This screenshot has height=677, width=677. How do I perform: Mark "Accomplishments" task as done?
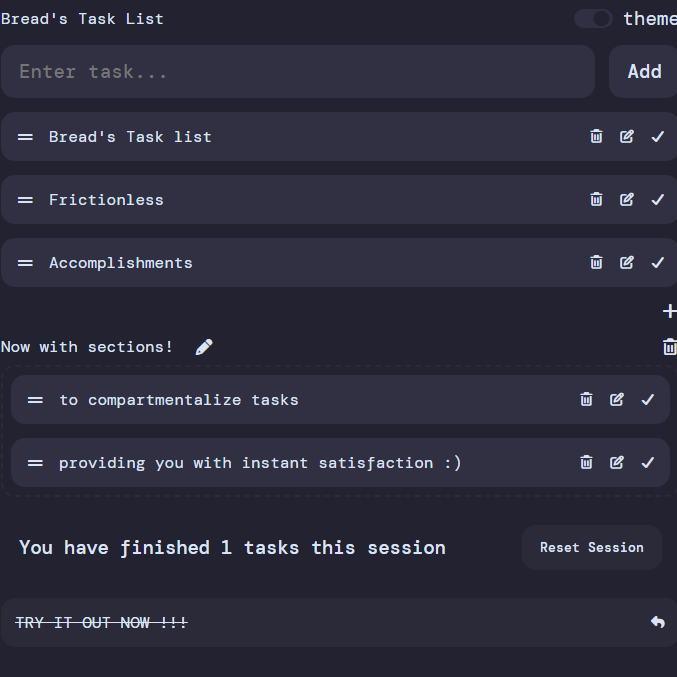657,263
